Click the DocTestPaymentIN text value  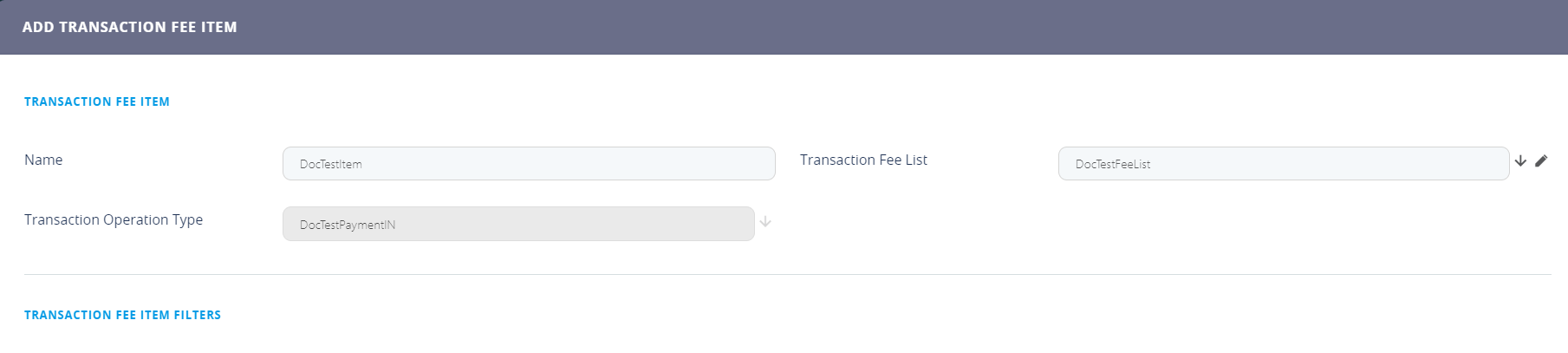click(348, 226)
